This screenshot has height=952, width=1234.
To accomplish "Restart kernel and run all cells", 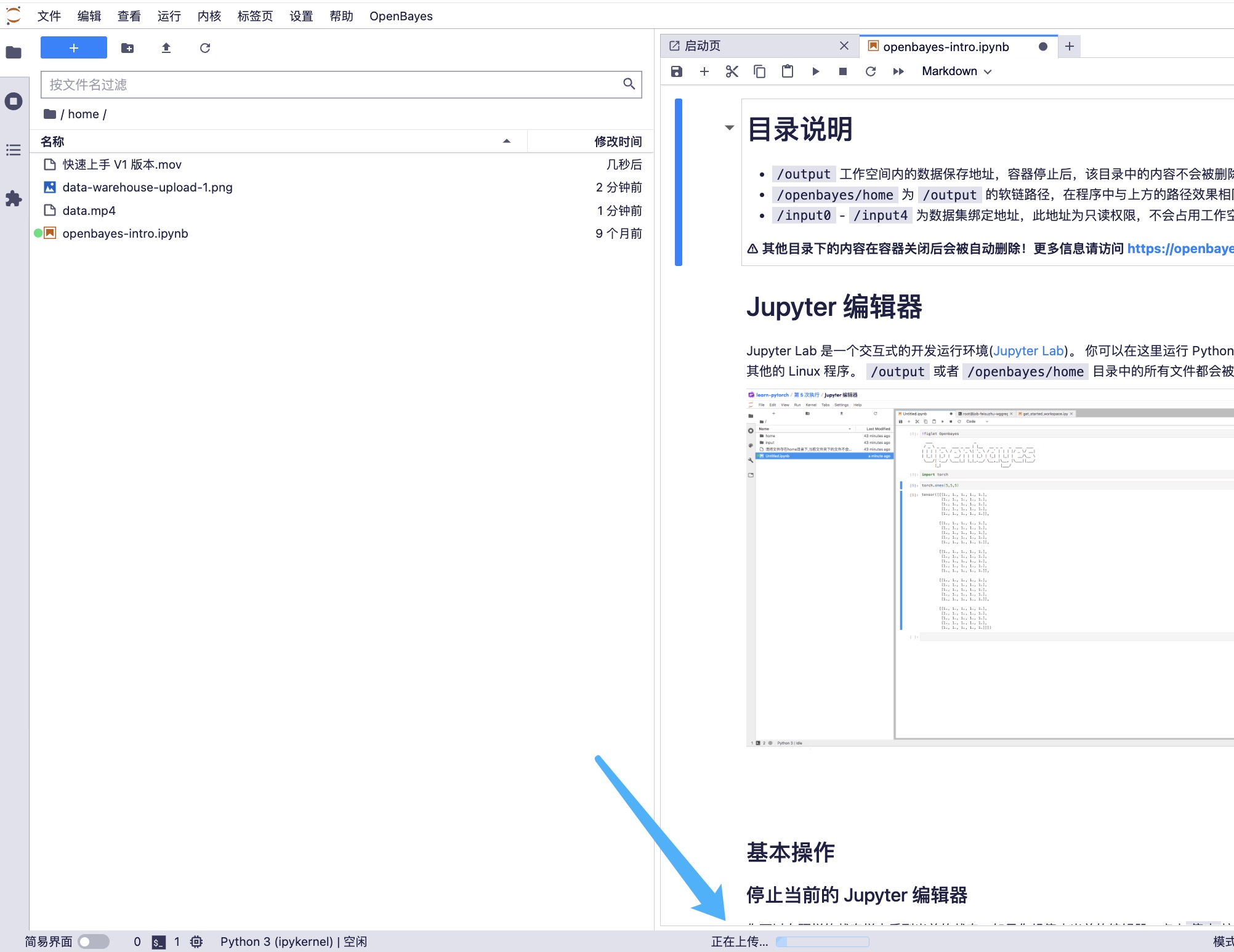I will tap(898, 71).
